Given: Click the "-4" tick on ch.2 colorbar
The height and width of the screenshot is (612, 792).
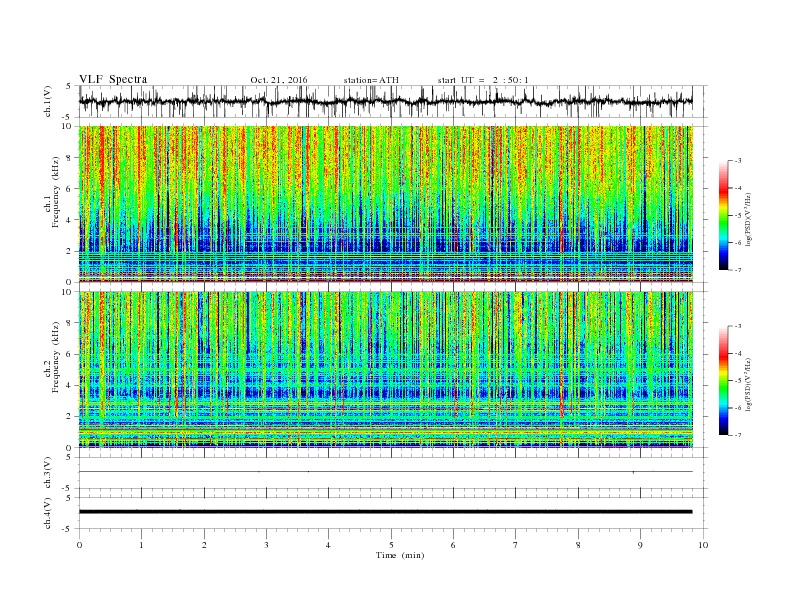Looking at the screenshot, I should 737,353.
